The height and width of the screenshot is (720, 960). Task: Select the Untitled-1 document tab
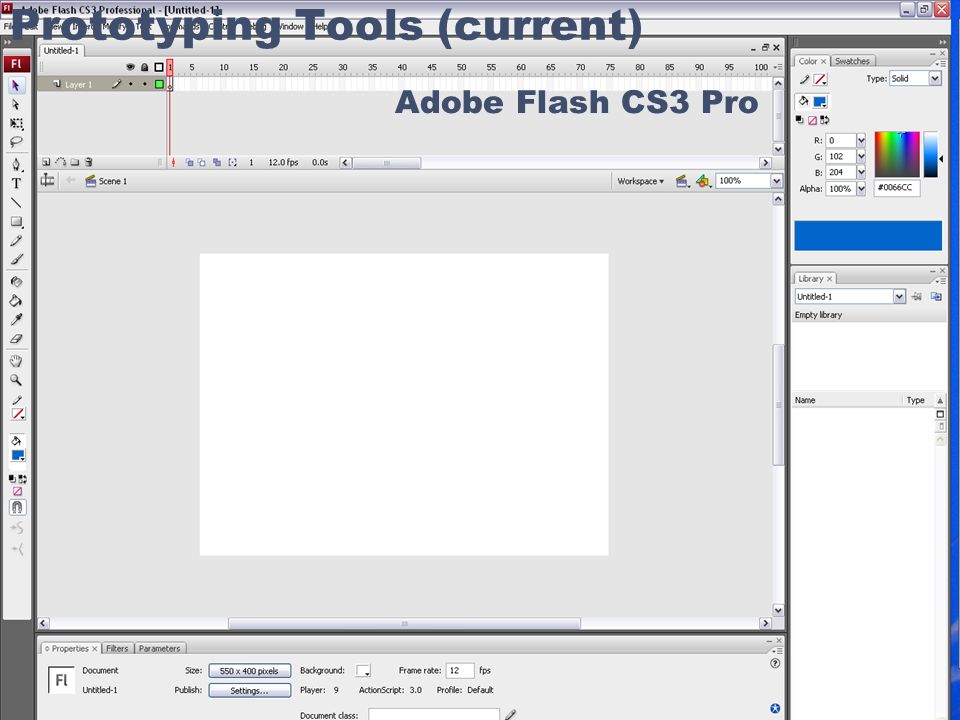pyautogui.click(x=61, y=51)
